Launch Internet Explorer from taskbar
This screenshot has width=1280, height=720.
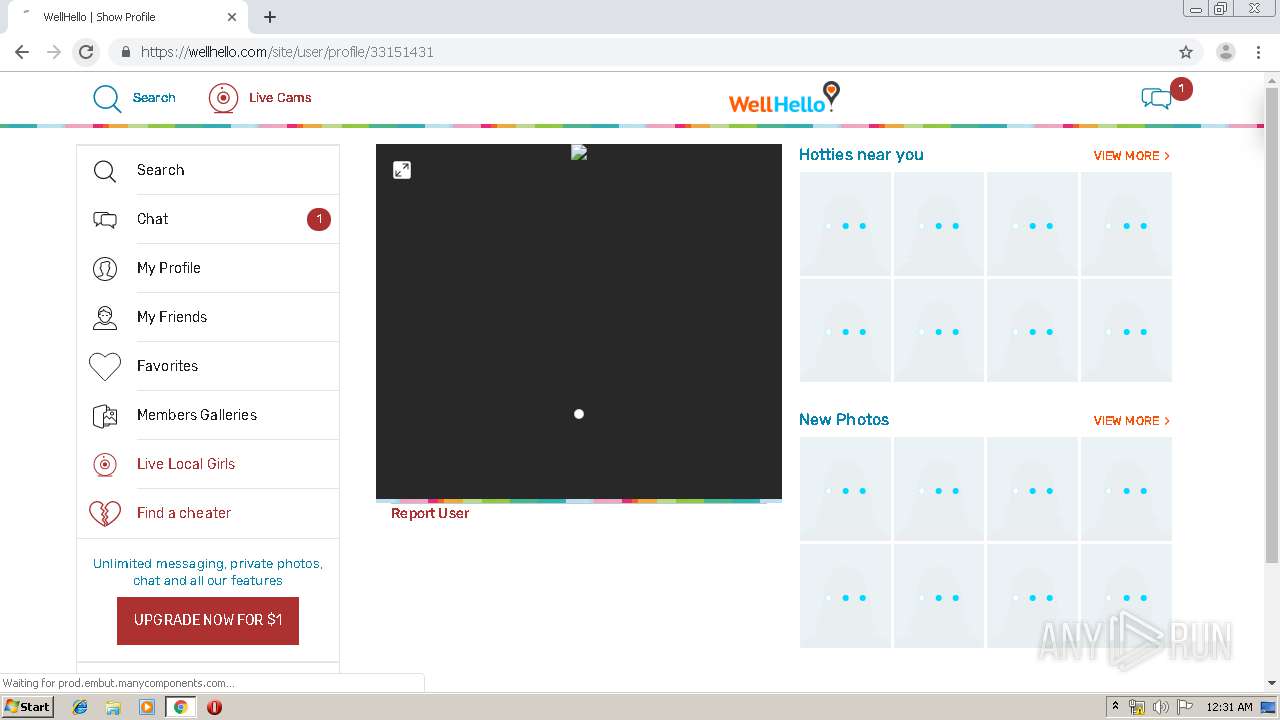pyautogui.click(x=80, y=707)
